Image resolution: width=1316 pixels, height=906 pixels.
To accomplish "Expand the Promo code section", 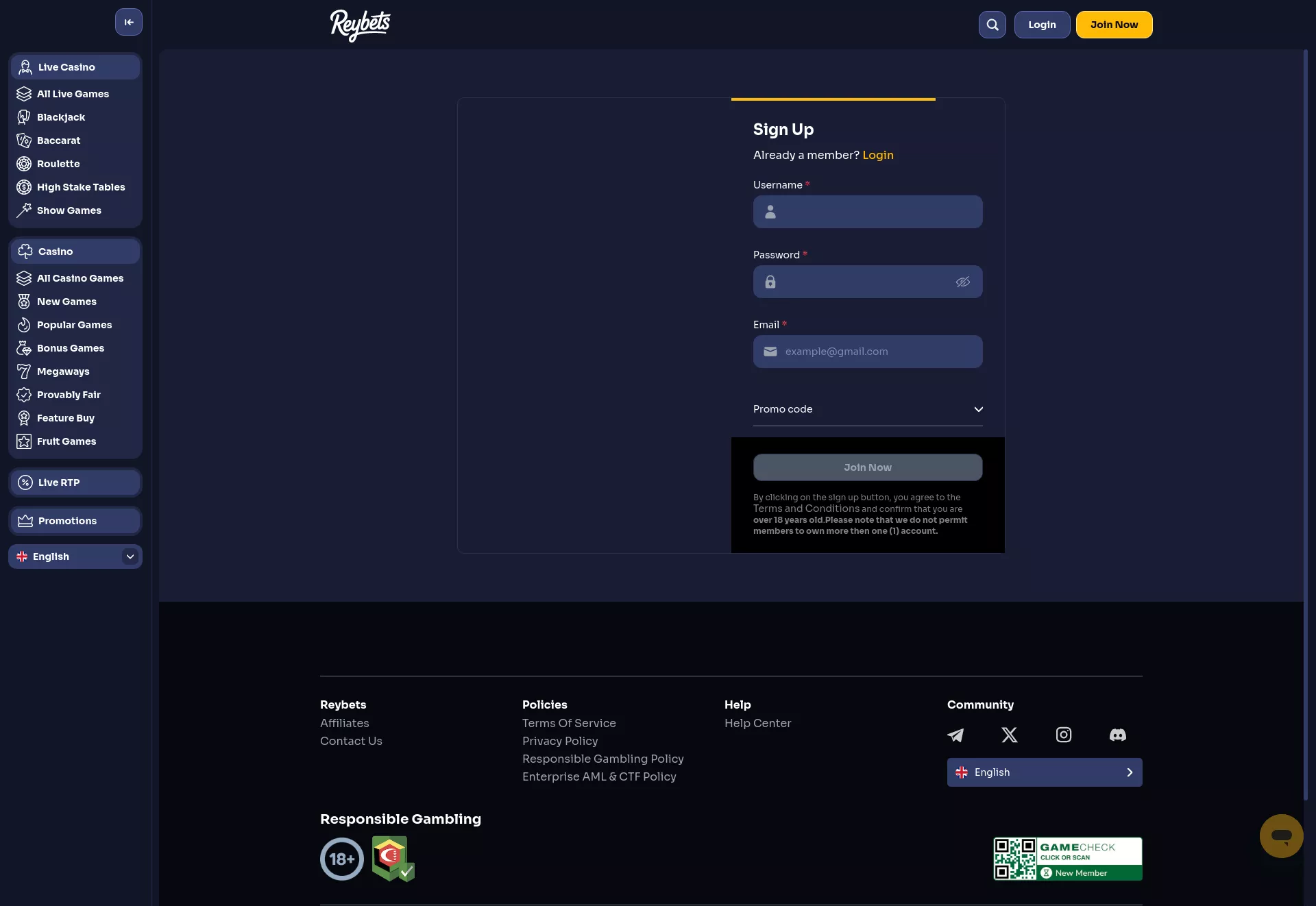I will (x=977, y=409).
